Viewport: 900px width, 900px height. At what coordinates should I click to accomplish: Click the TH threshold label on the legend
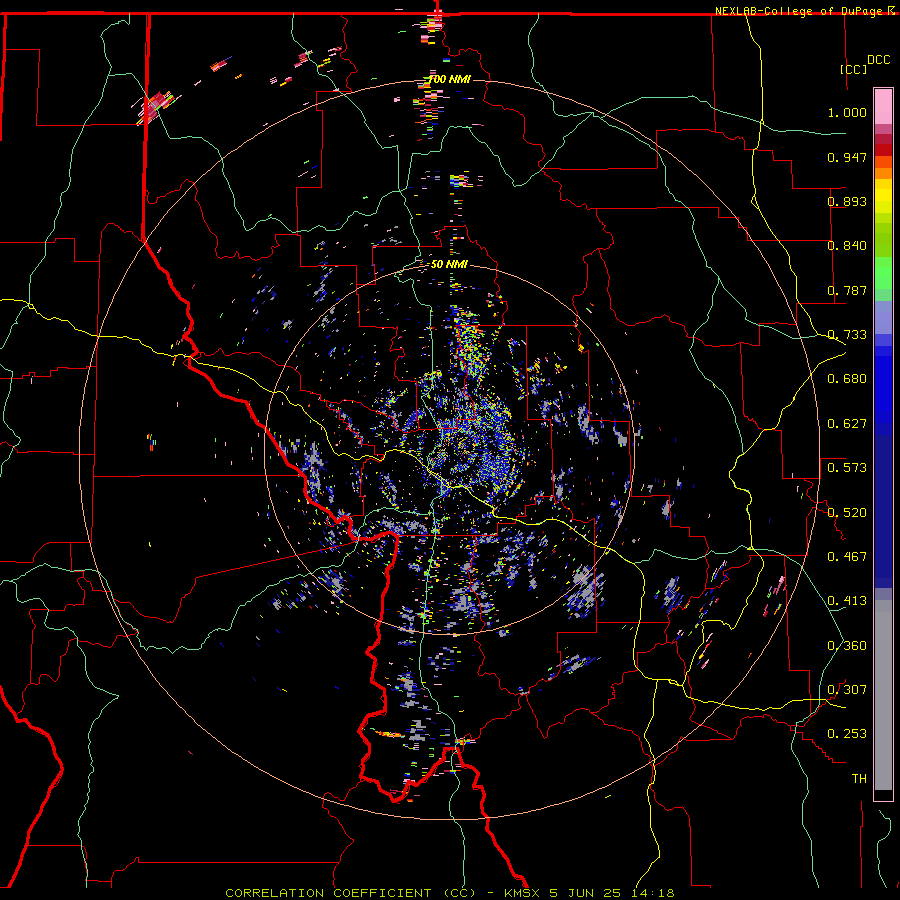pyautogui.click(x=859, y=779)
